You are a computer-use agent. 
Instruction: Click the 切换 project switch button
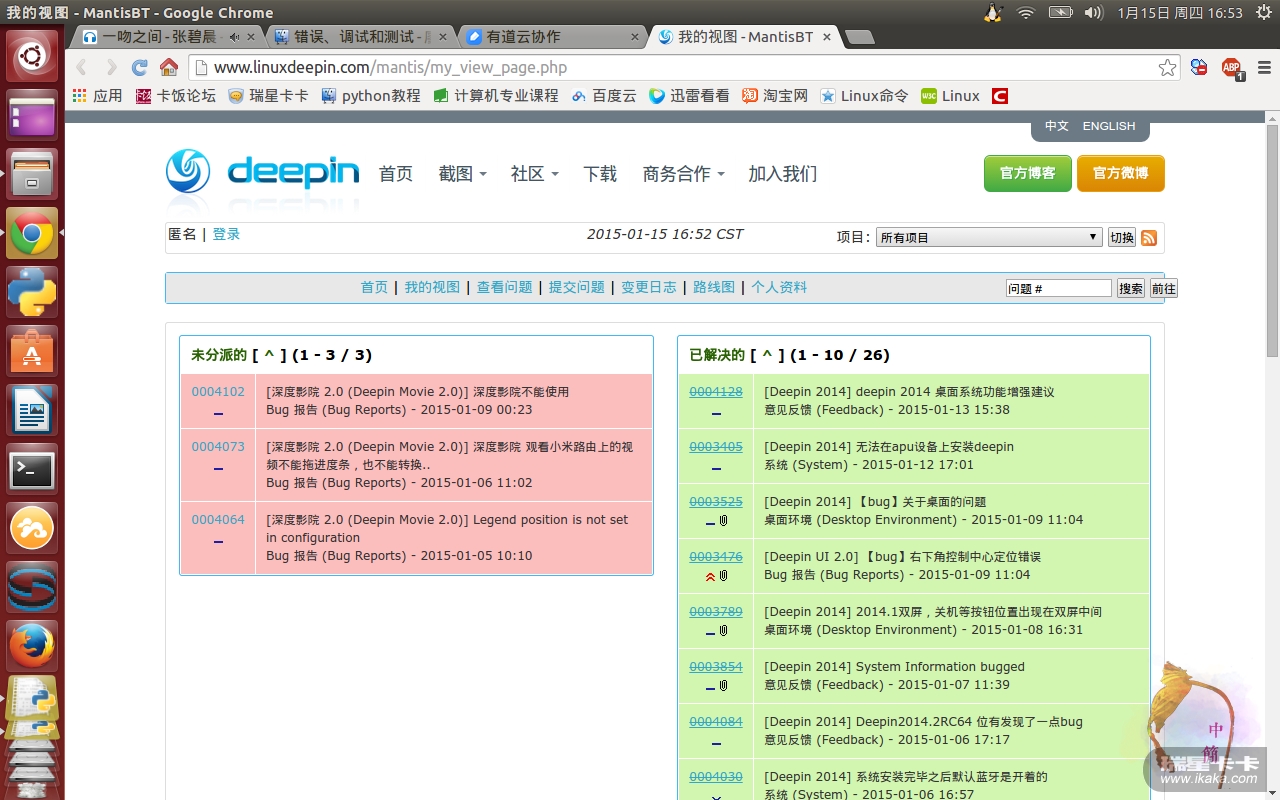[1122, 238]
